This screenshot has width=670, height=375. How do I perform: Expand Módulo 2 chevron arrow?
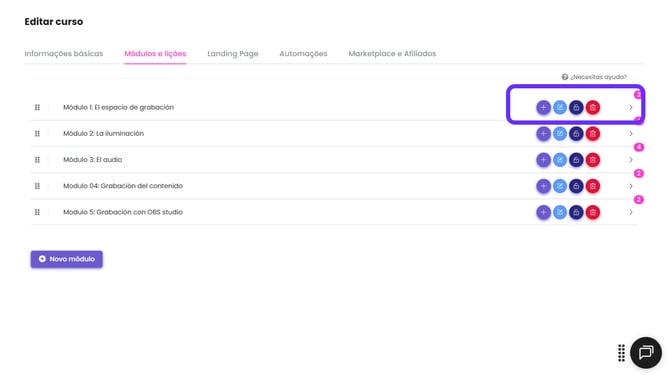(x=631, y=134)
